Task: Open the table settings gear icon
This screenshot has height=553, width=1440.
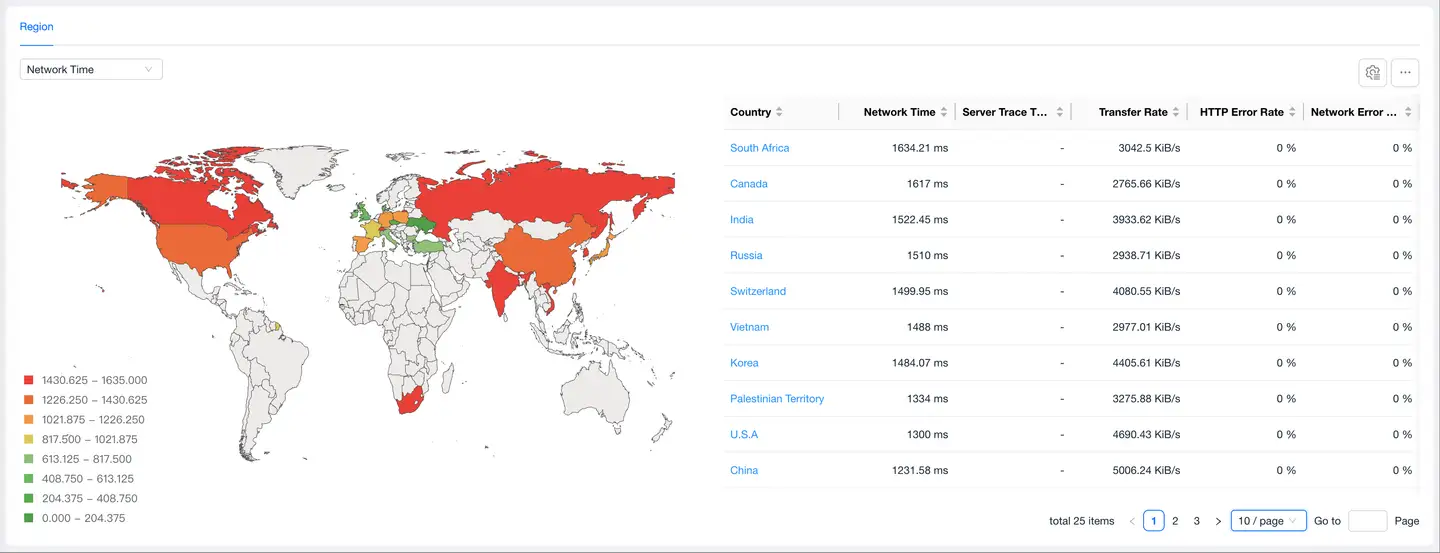Action: pyautogui.click(x=1372, y=72)
